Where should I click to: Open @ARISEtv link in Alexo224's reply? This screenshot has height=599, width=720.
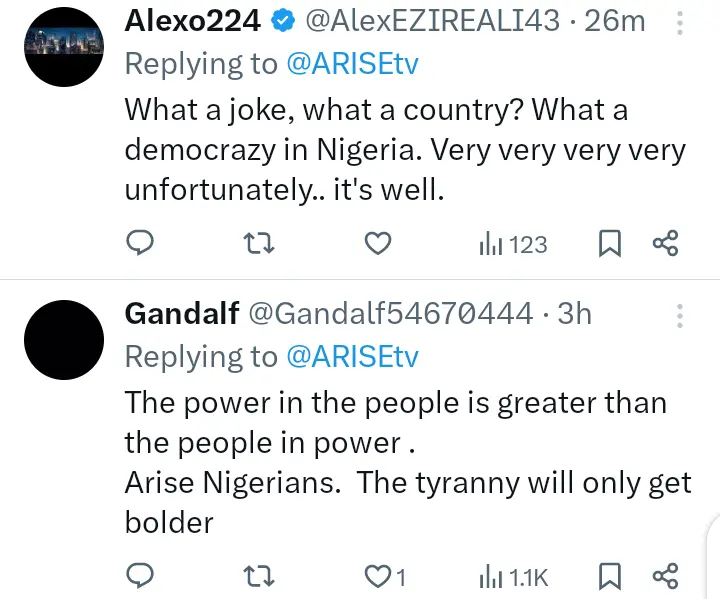352,64
